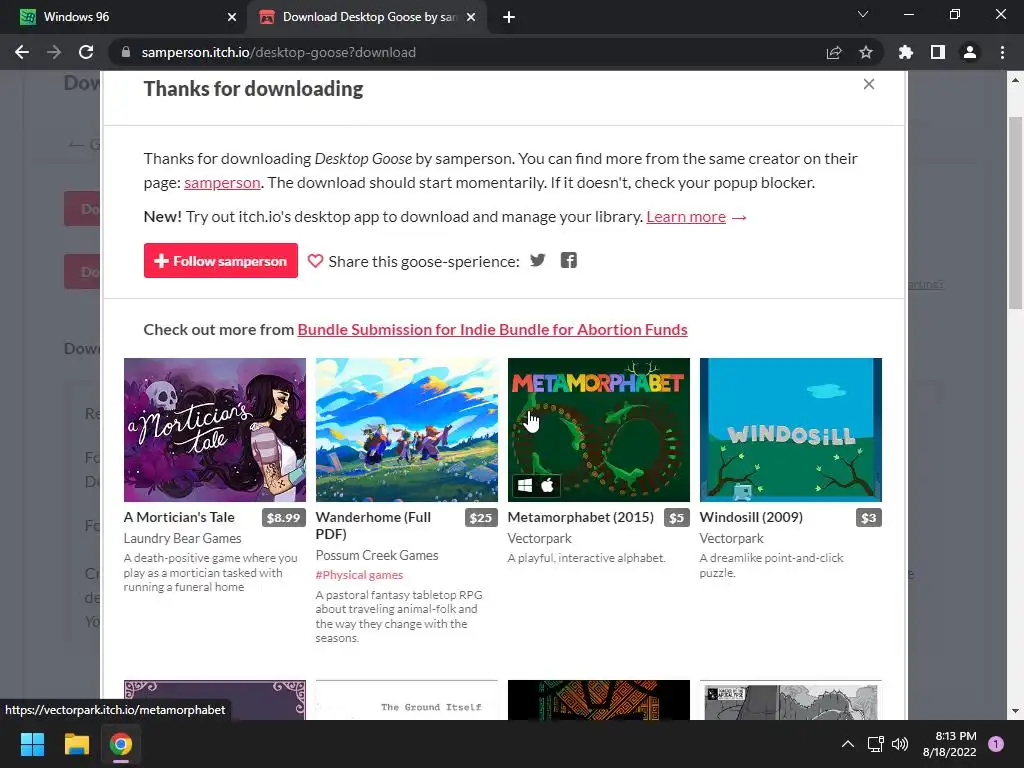Bookmark this tab with star icon
1024x768 pixels.
point(866,52)
